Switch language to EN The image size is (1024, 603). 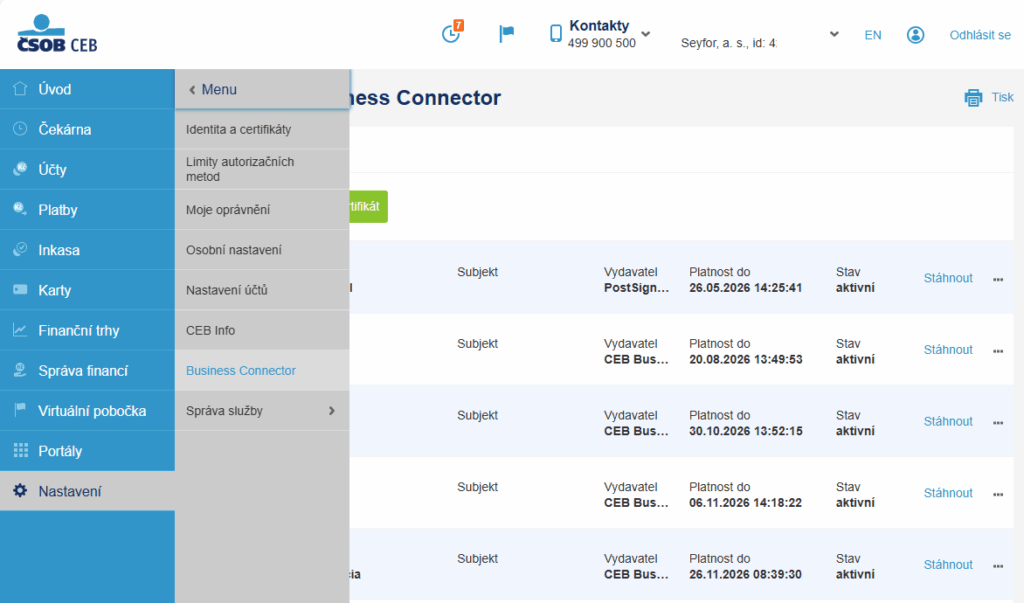coord(873,35)
